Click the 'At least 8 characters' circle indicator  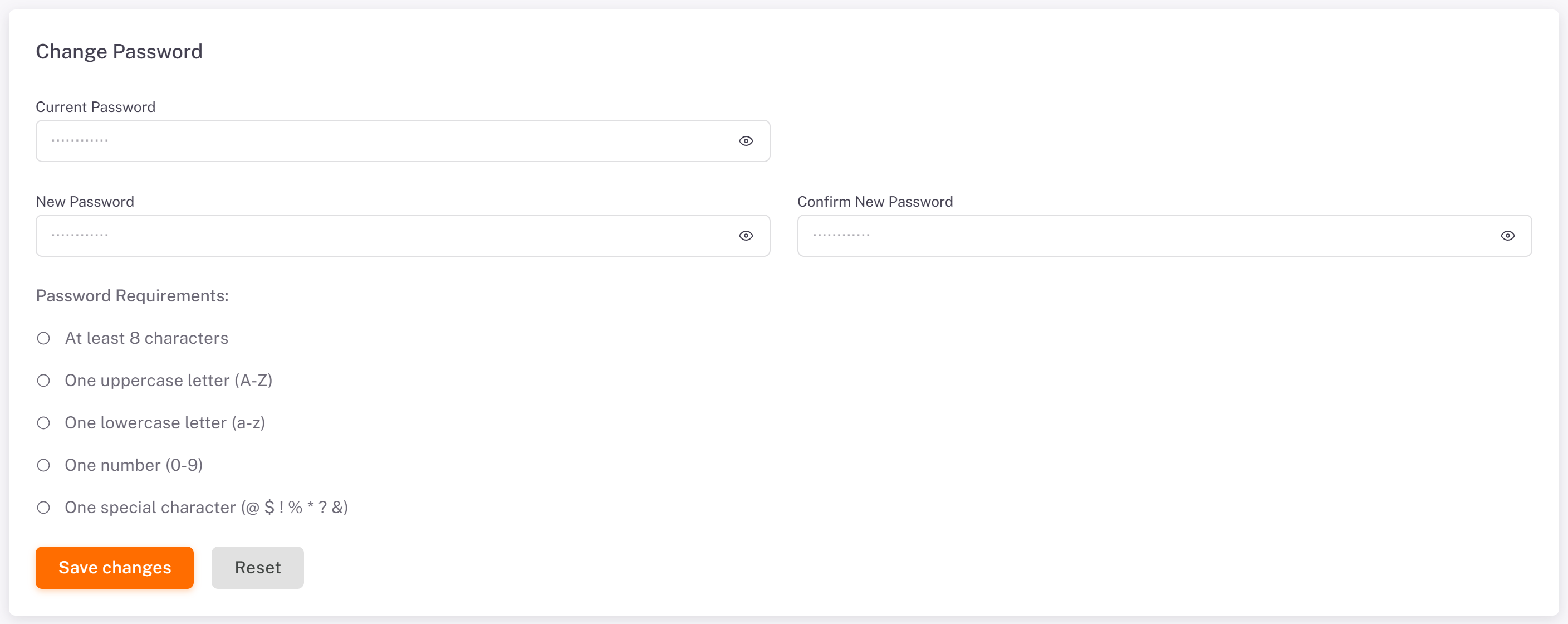click(43, 339)
